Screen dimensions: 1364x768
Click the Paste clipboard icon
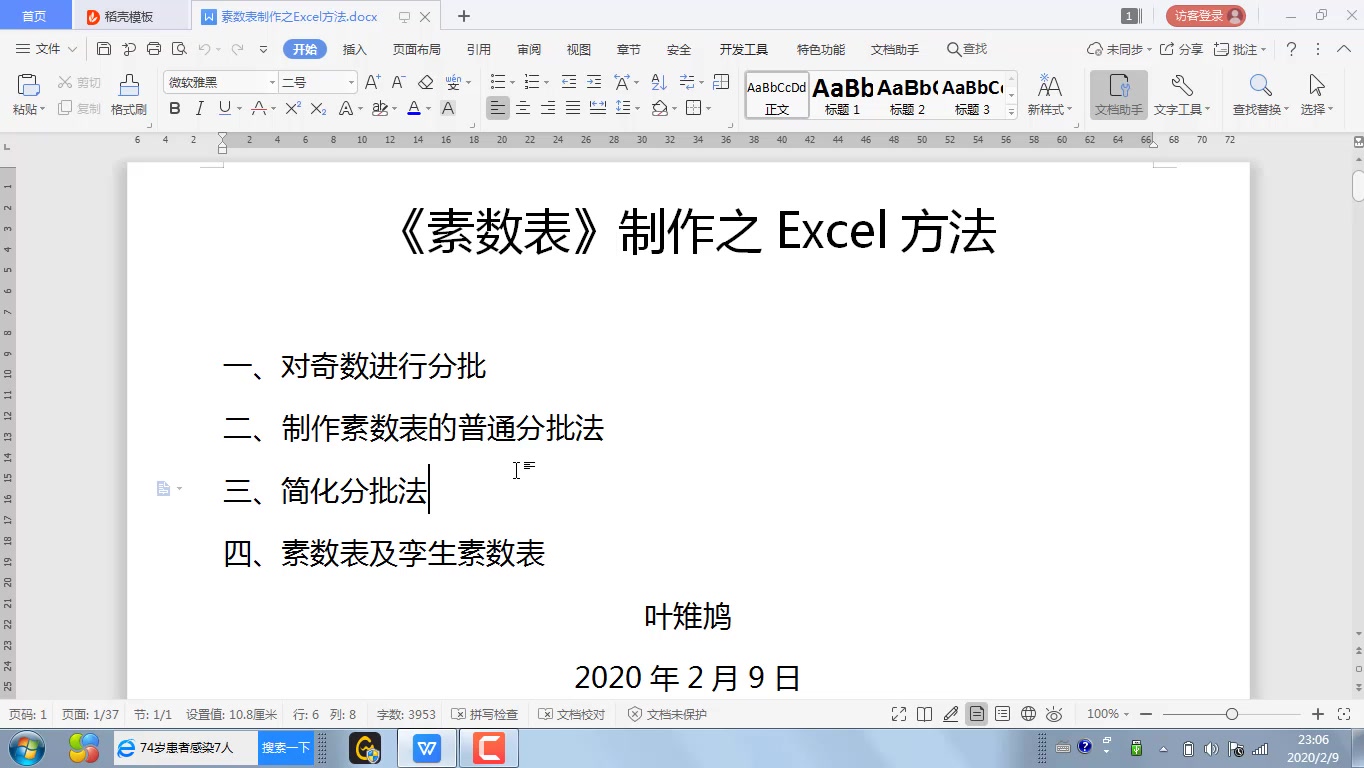(x=28, y=86)
